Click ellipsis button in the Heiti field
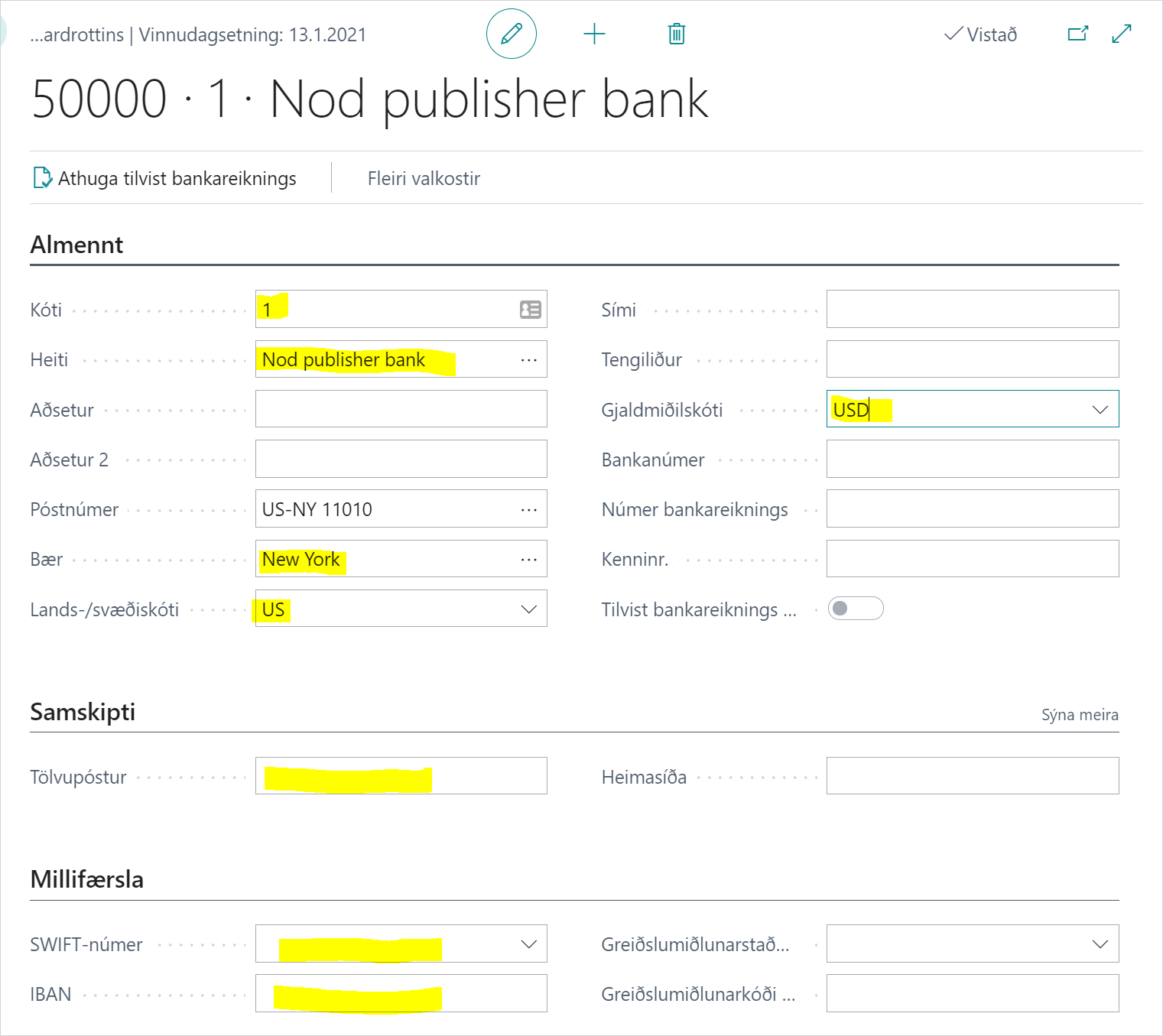This screenshot has width=1163, height=1036. tap(529, 360)
